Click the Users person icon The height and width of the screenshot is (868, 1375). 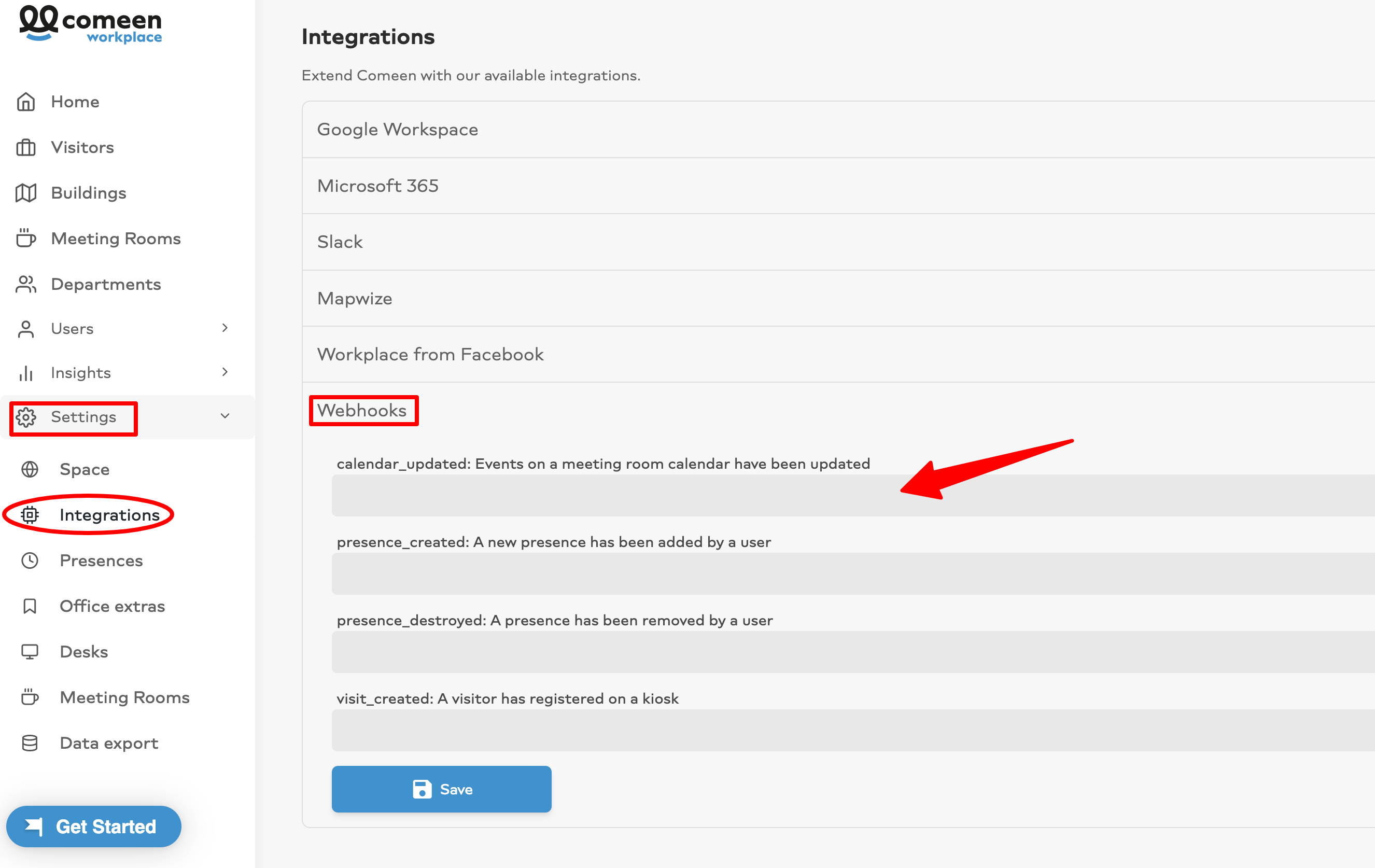(x=26, y=329)
